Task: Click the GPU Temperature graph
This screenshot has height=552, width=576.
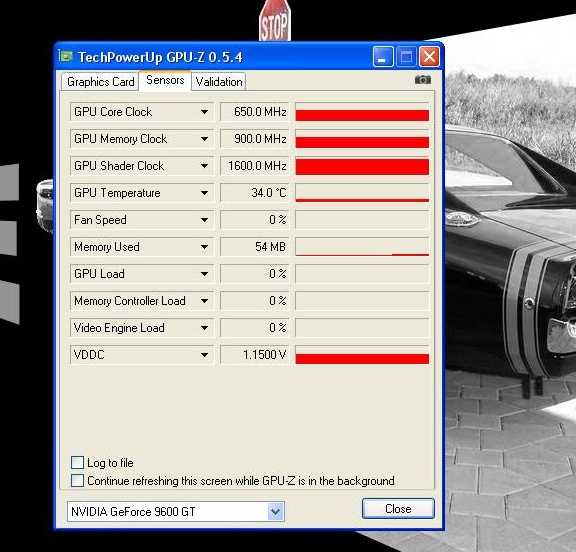Action: click(362, 193)
